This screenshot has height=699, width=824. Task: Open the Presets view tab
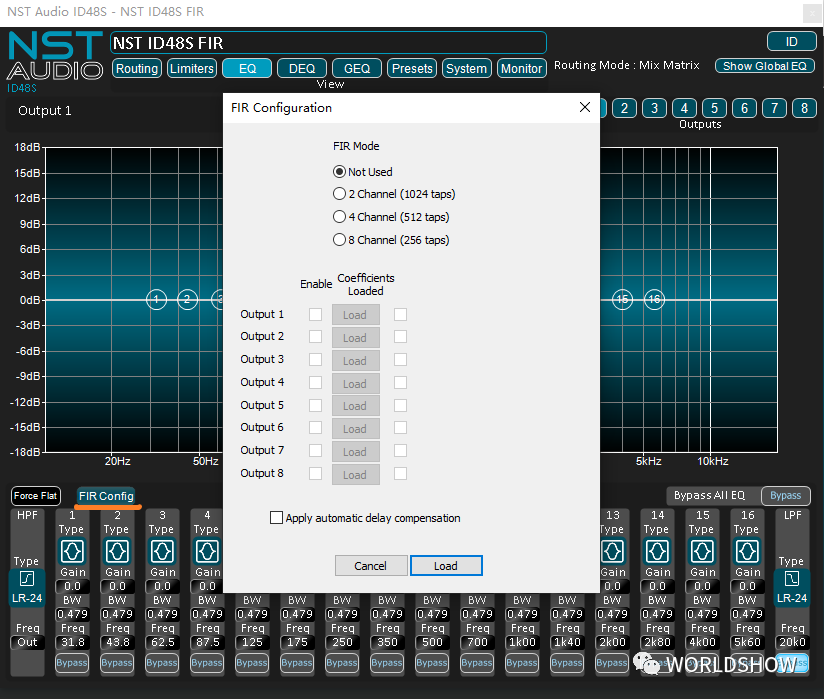pyautogui.click(x=412, y=68)
